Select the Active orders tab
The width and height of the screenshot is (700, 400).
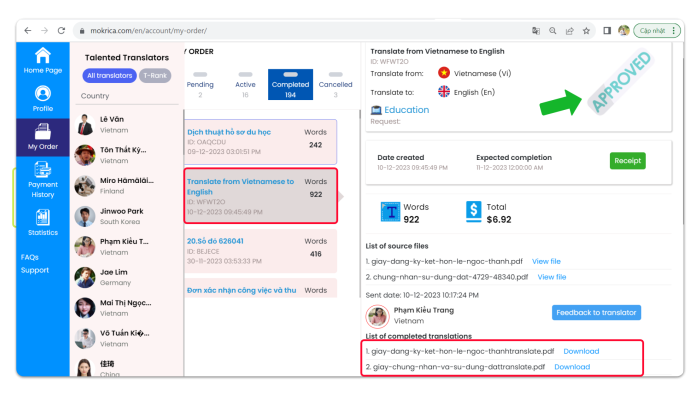pyautogui.click(x=245, y=86)
